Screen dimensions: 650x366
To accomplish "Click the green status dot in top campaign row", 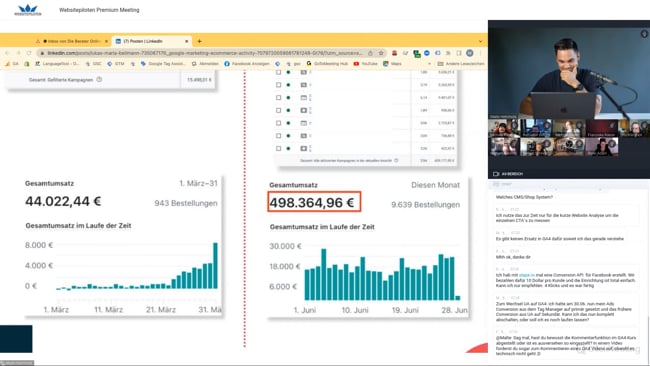I will tap(289, 72).
